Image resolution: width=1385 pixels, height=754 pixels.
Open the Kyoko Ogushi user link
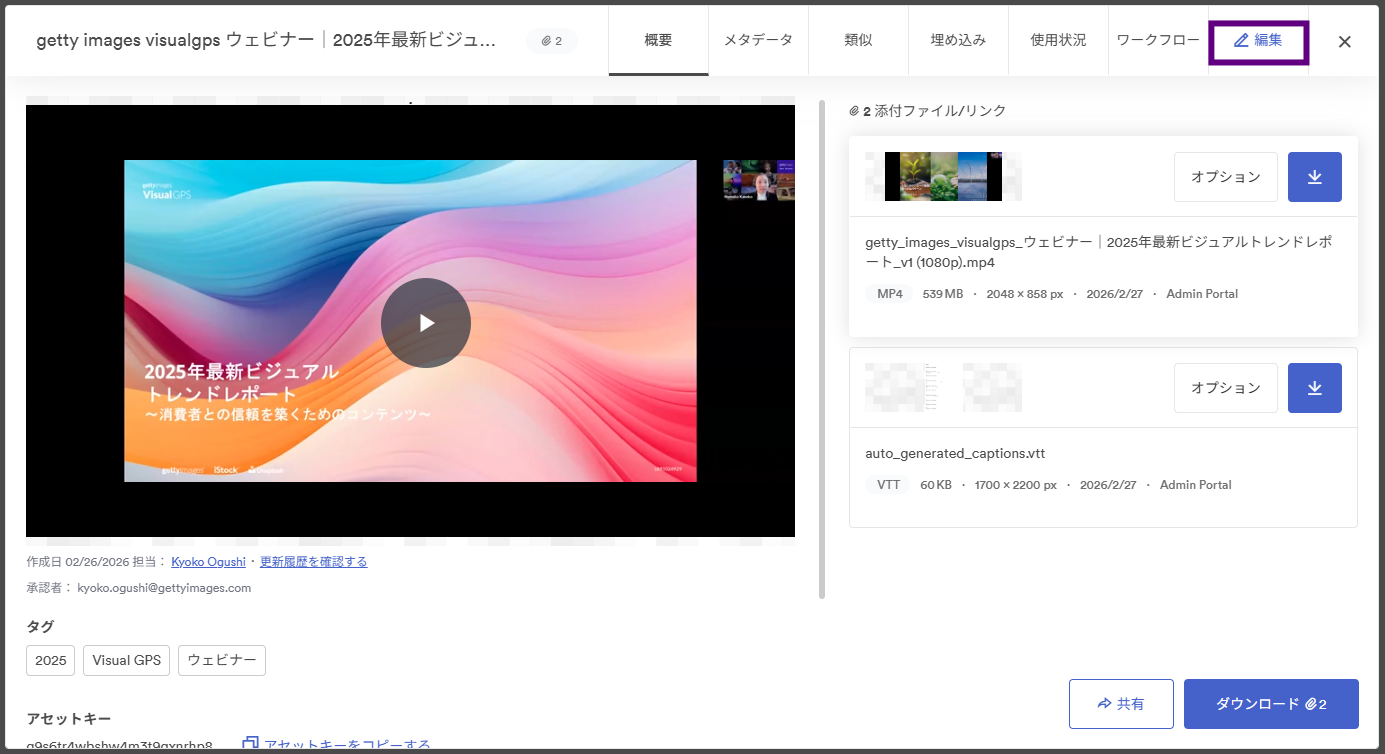tap(208, 562)
